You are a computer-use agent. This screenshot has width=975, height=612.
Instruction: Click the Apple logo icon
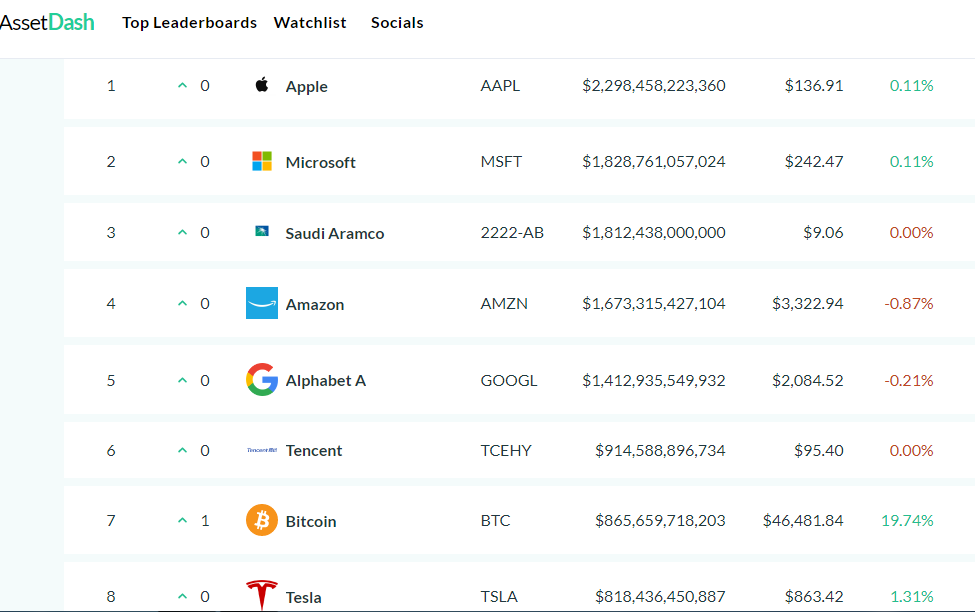point(262,84)
